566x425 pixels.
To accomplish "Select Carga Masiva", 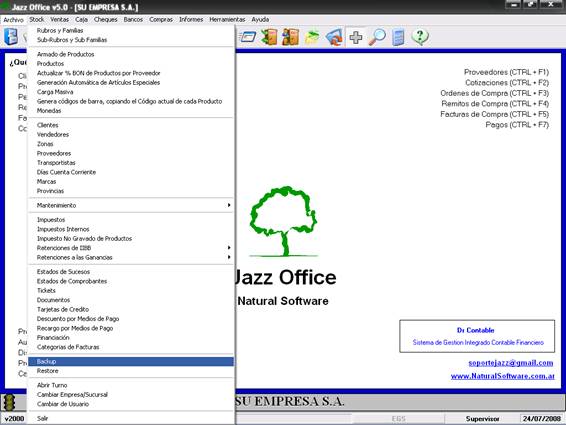I will [x=131, y=92].
